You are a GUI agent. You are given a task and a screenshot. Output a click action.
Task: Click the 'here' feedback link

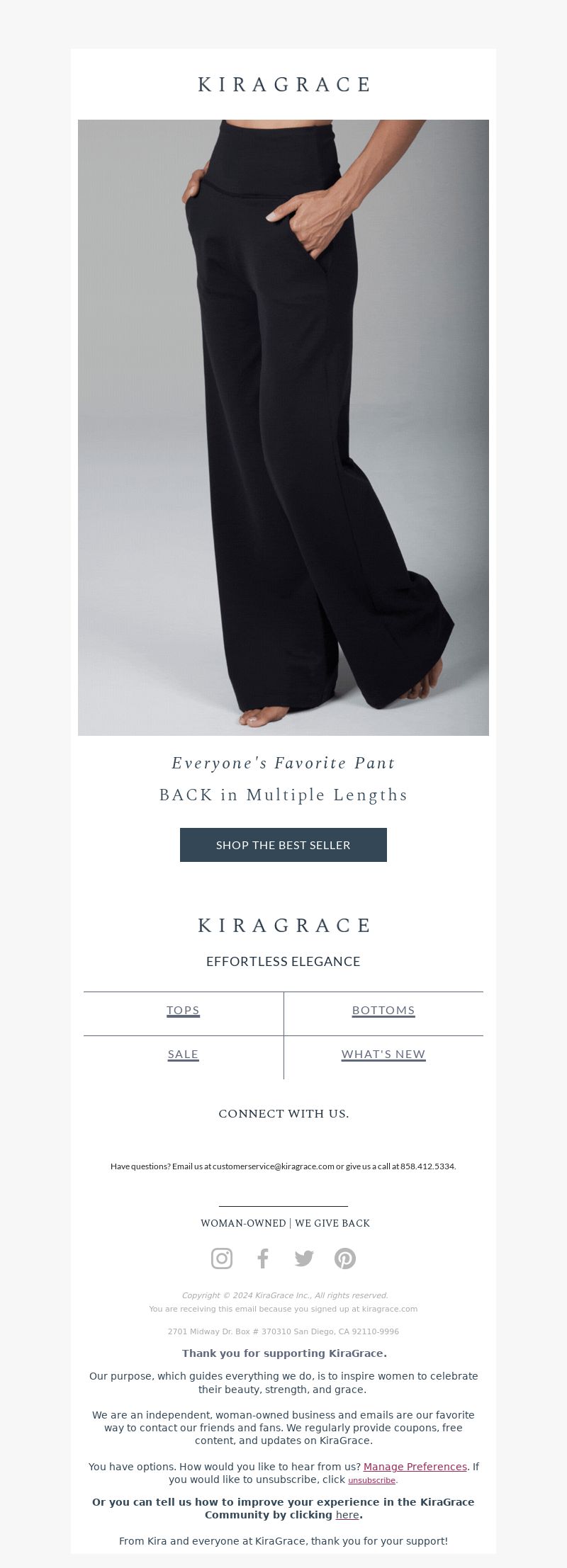point(347,1515)
